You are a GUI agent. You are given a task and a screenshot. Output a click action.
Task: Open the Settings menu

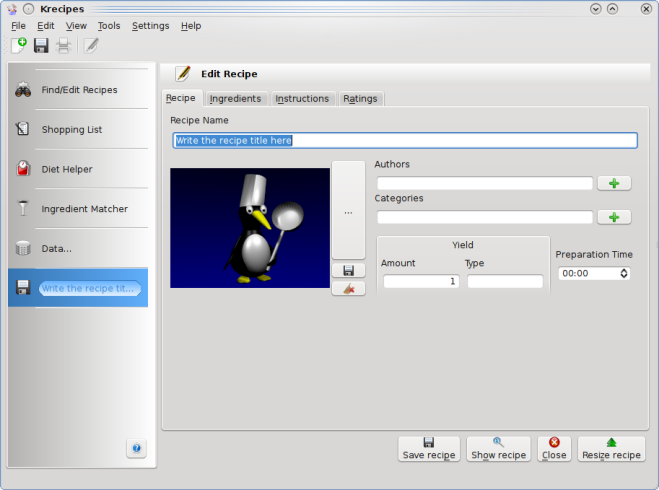pyautogui.click(x=150, y=26)
